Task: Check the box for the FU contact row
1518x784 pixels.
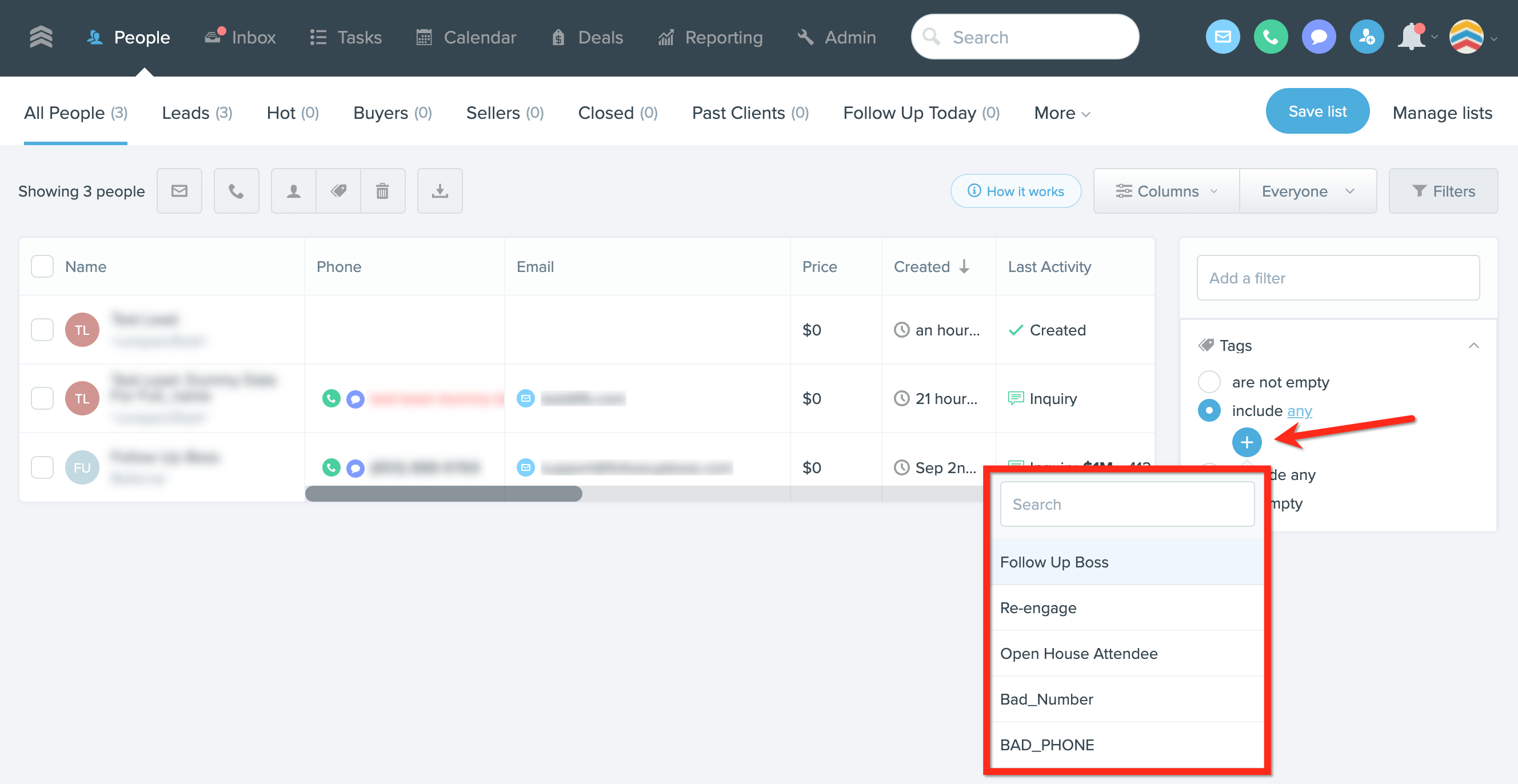Action: click(42, 467)
